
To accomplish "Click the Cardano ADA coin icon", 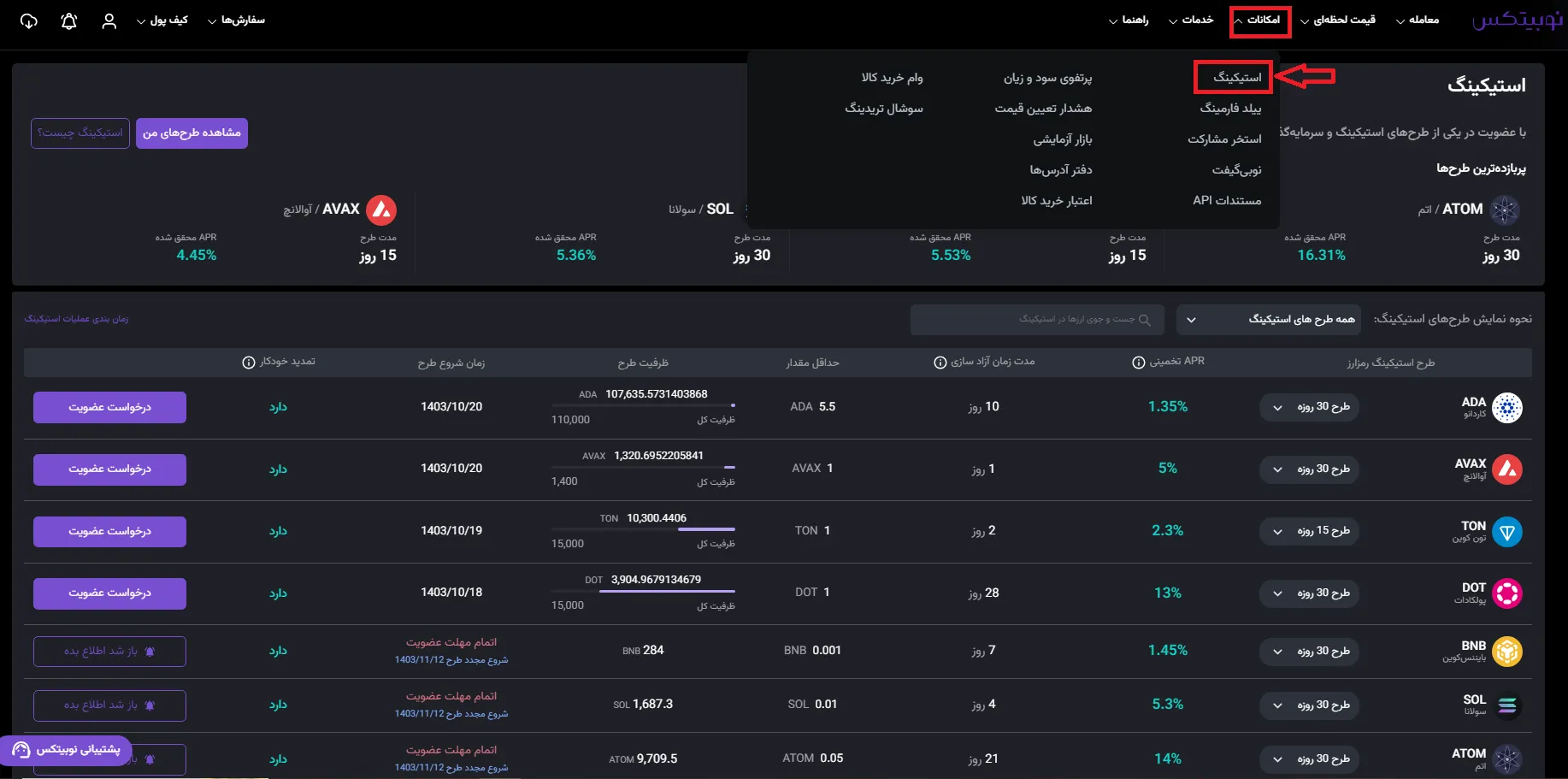I will tap(1506, 408).
